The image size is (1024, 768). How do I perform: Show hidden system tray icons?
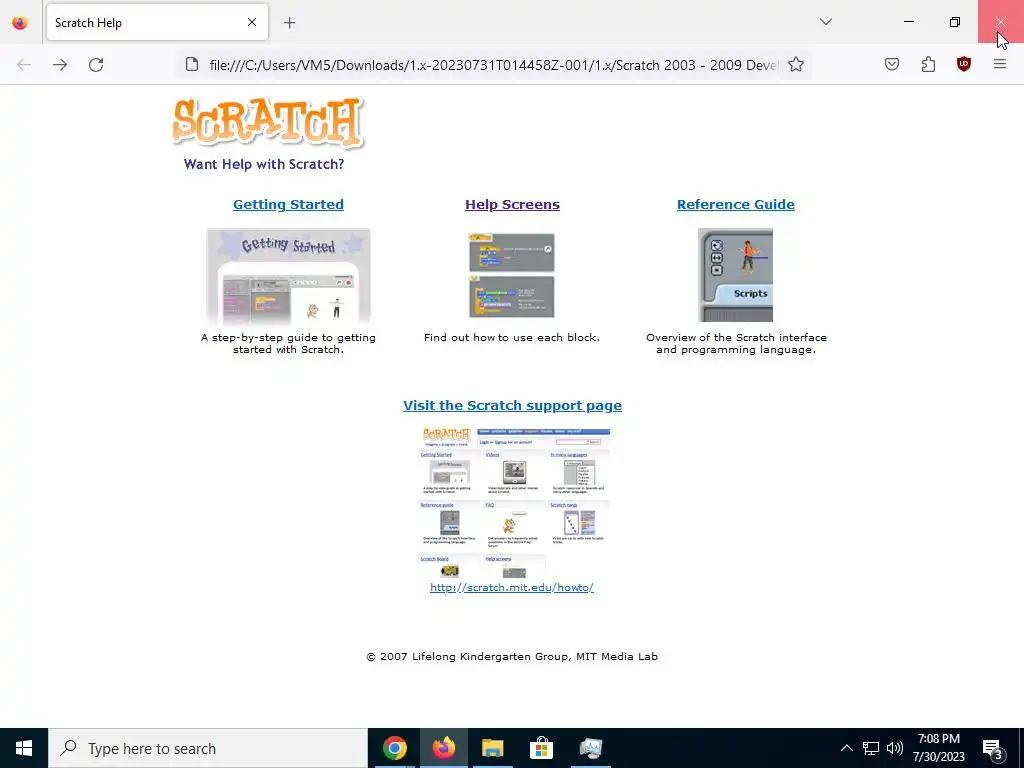(x=846, y=748)
